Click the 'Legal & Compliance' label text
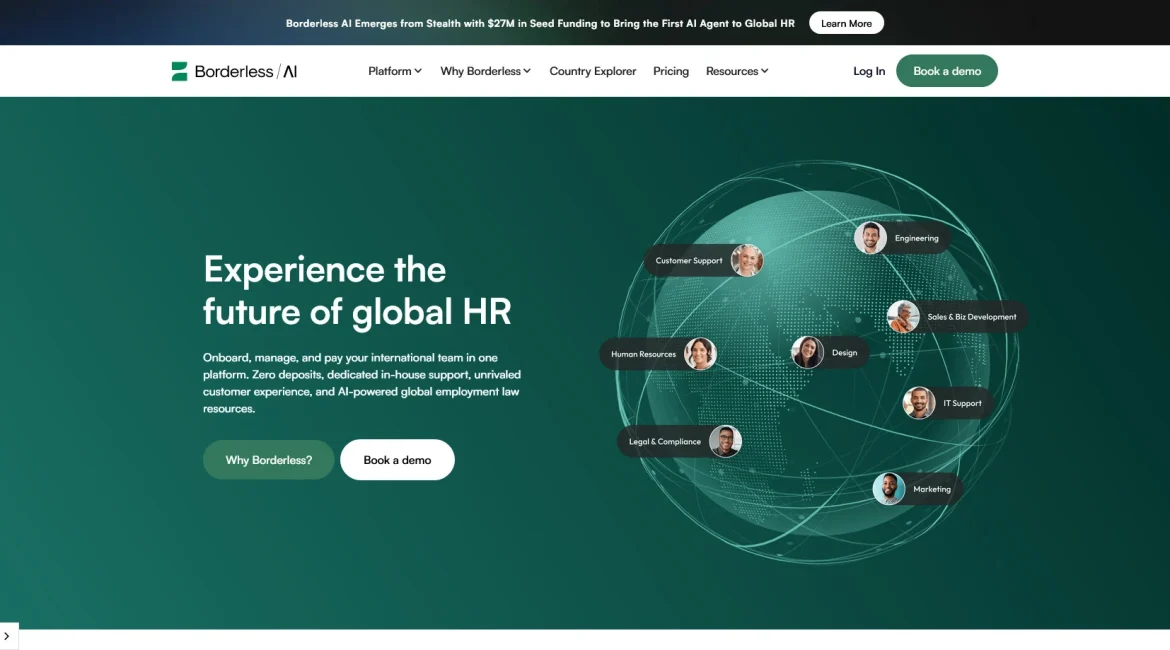 (665, 441)
